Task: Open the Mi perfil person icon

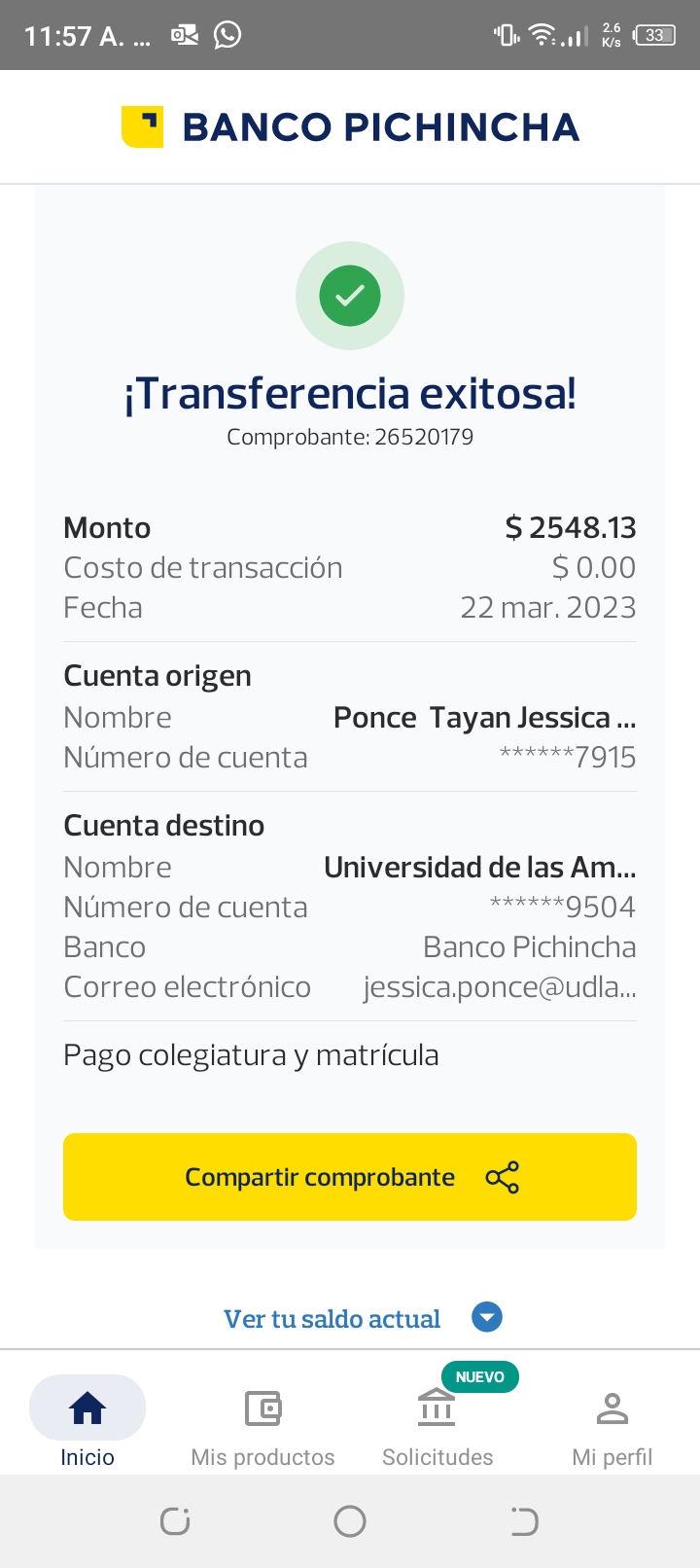Action: [612, 1408]
